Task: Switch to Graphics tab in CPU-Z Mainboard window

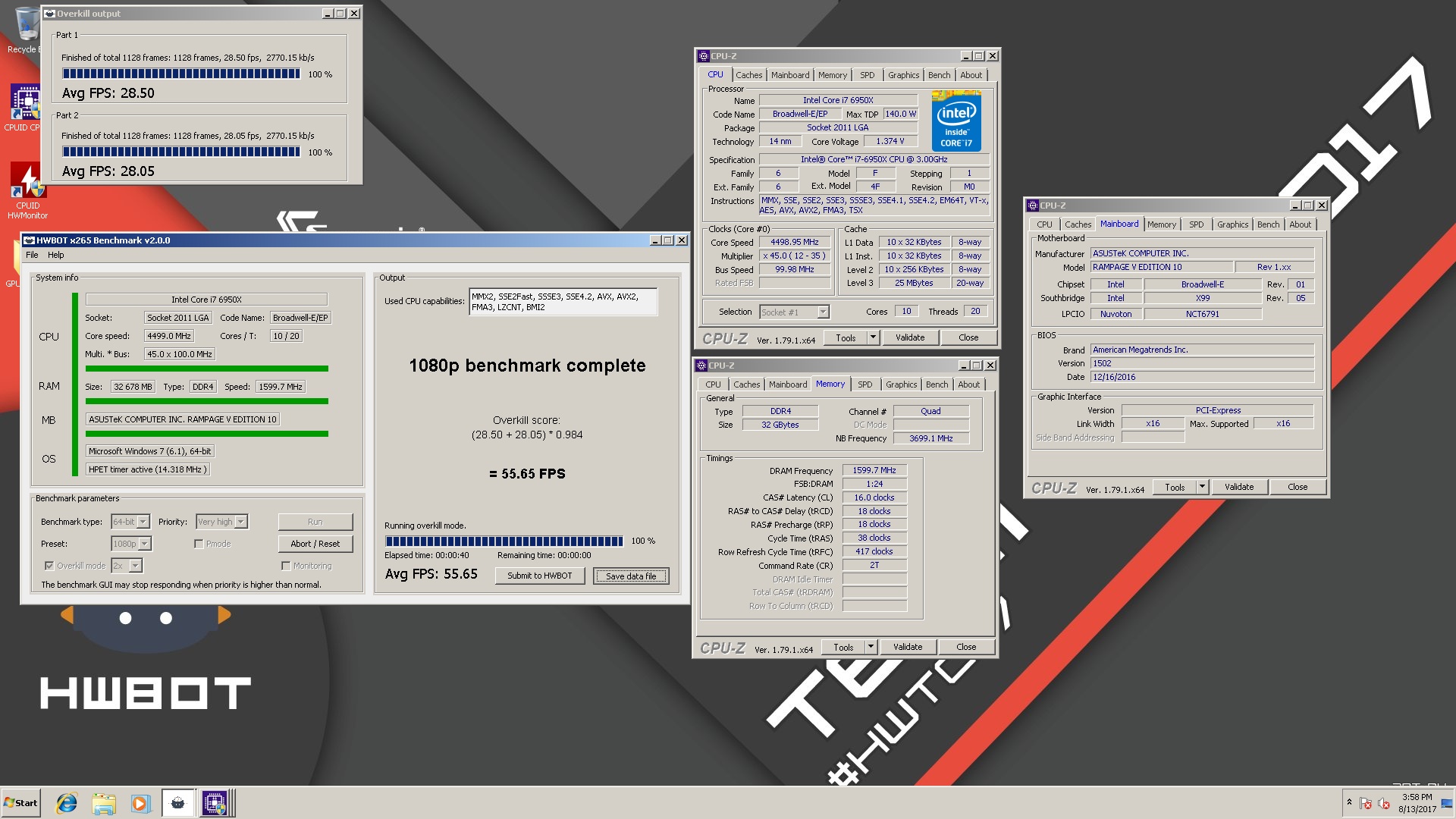Action: [1232, 224]
